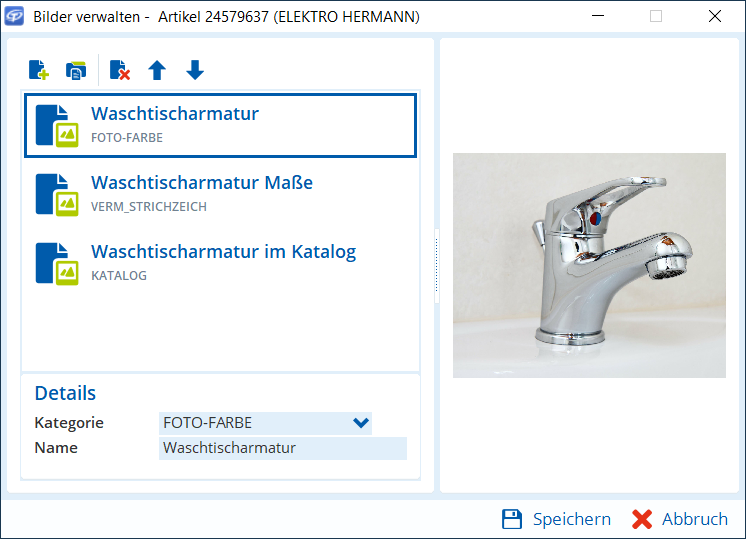Click Abbruch to cancel
The height and width of the screenshot is (539, 746).
pos(680,519)
